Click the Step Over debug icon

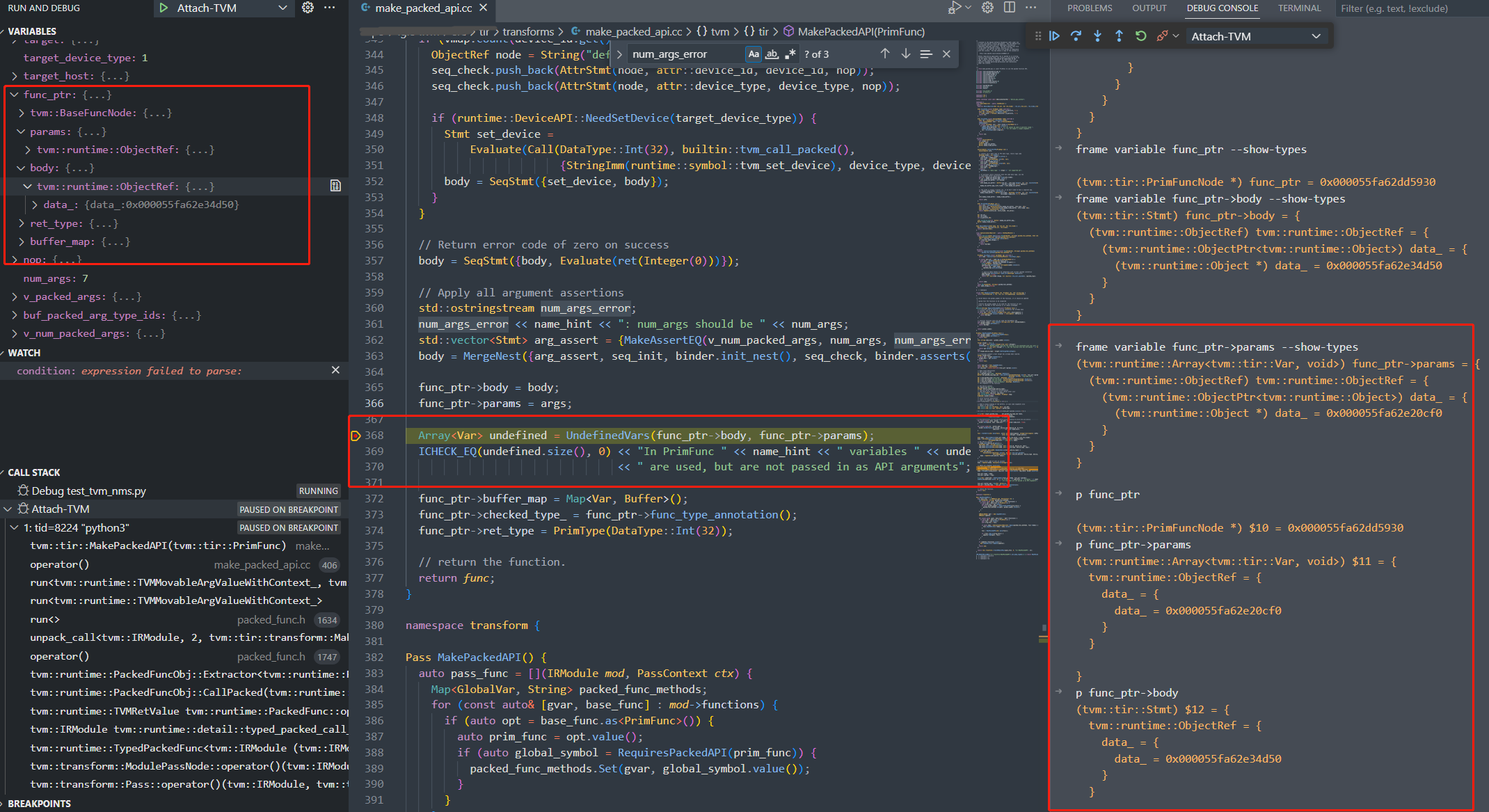(x=1076, y=36)
